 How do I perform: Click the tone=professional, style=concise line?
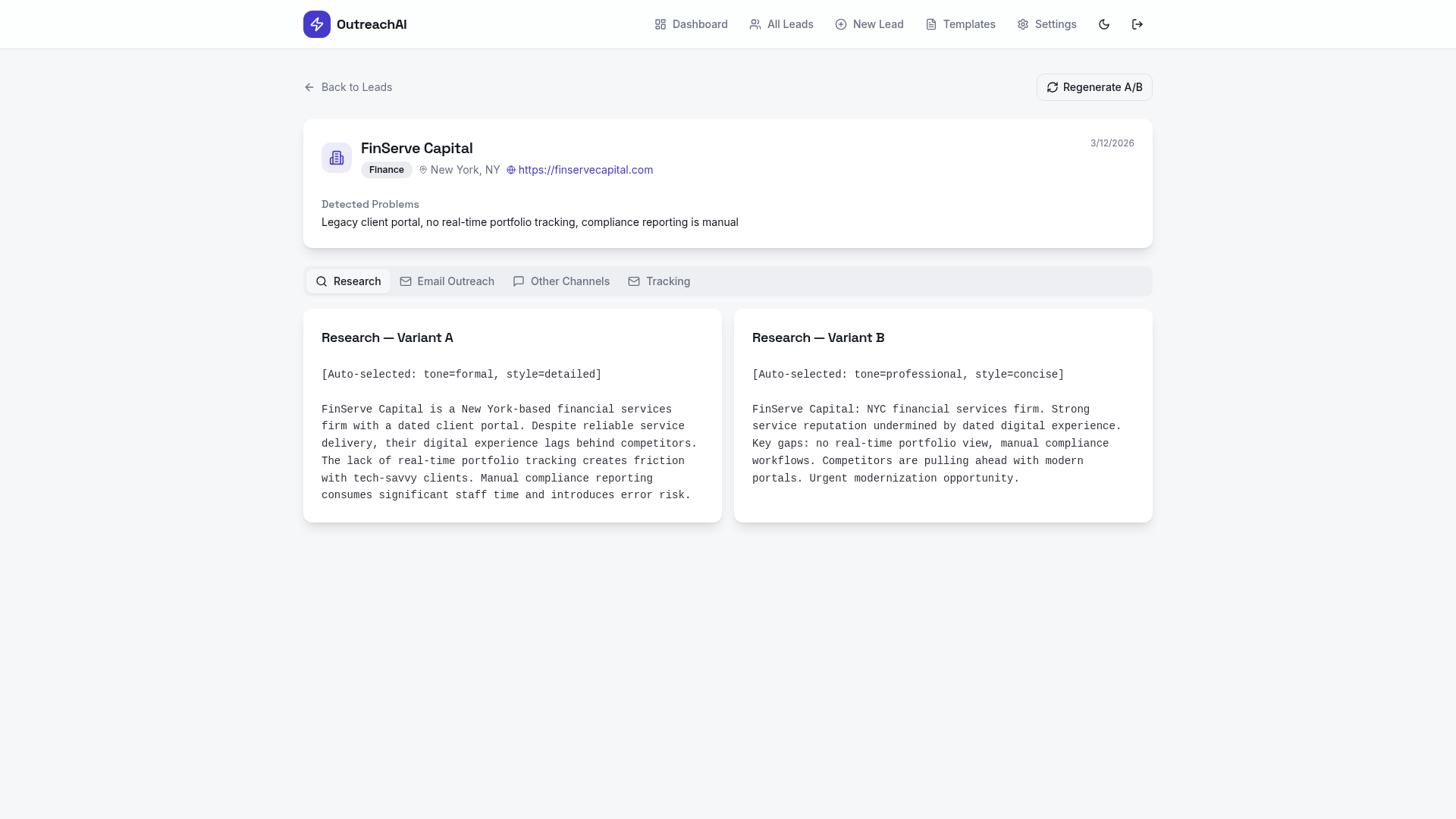[x=908, y=375]
